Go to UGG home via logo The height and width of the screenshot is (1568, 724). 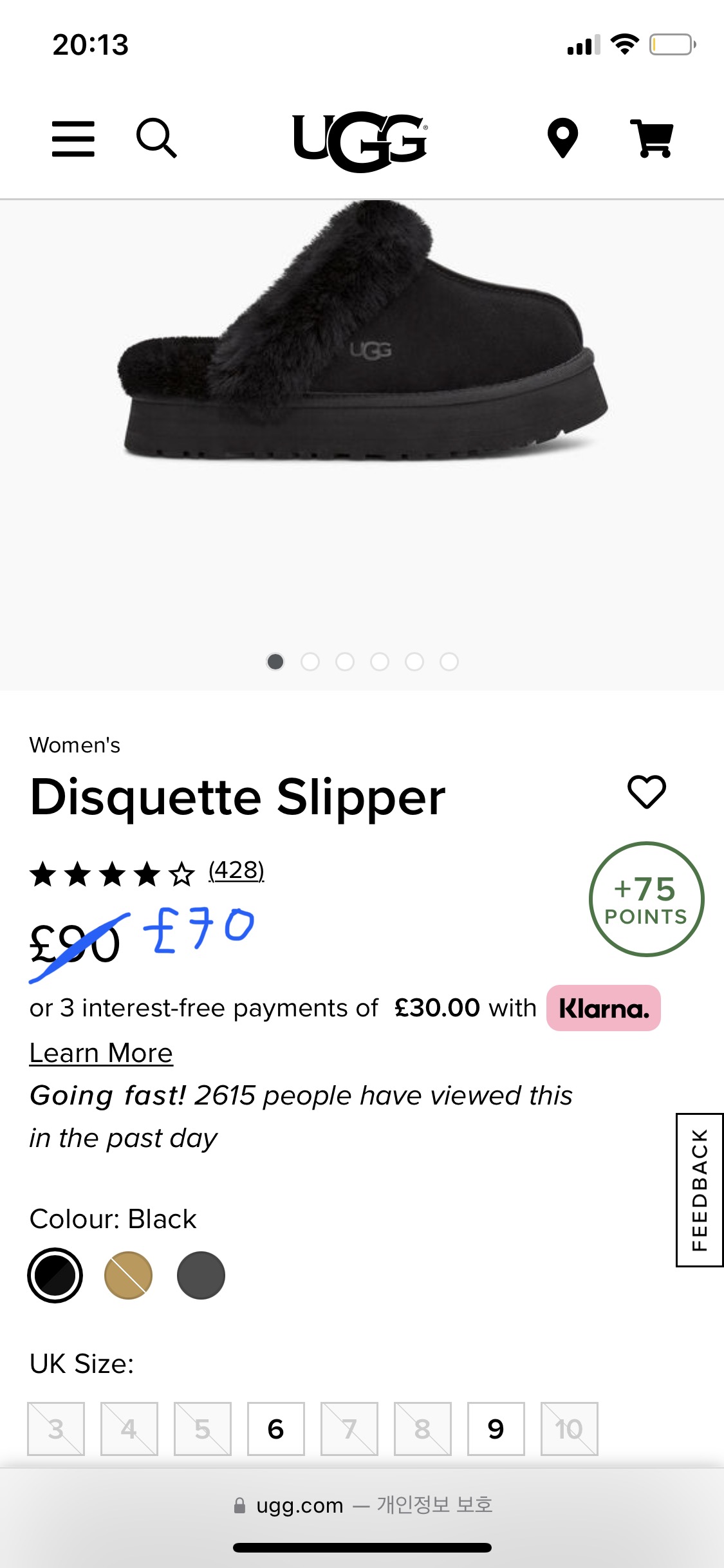(x=360, y=141)
